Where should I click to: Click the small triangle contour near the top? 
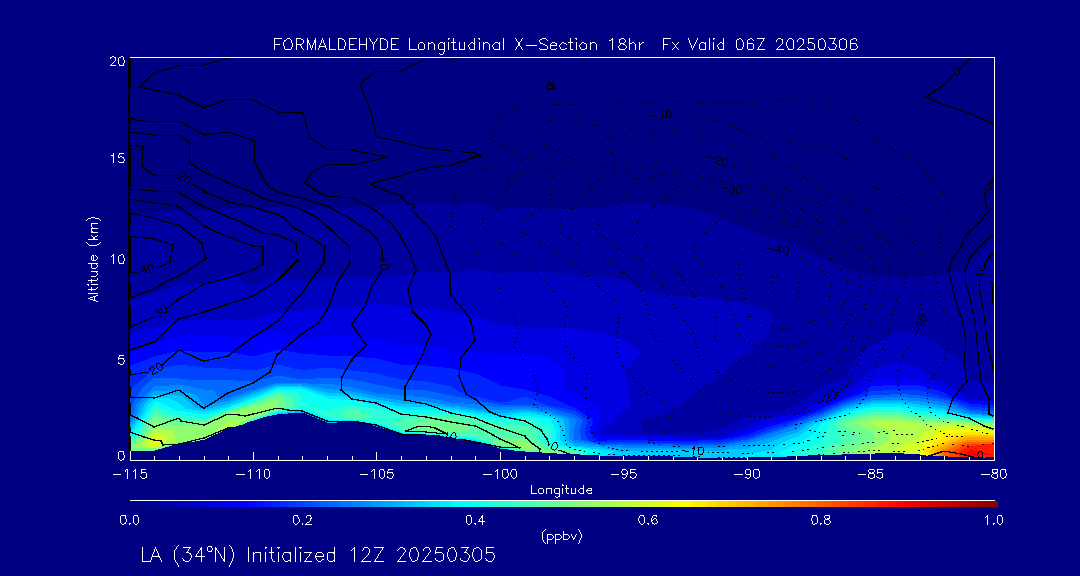click(x=550, y=86)
